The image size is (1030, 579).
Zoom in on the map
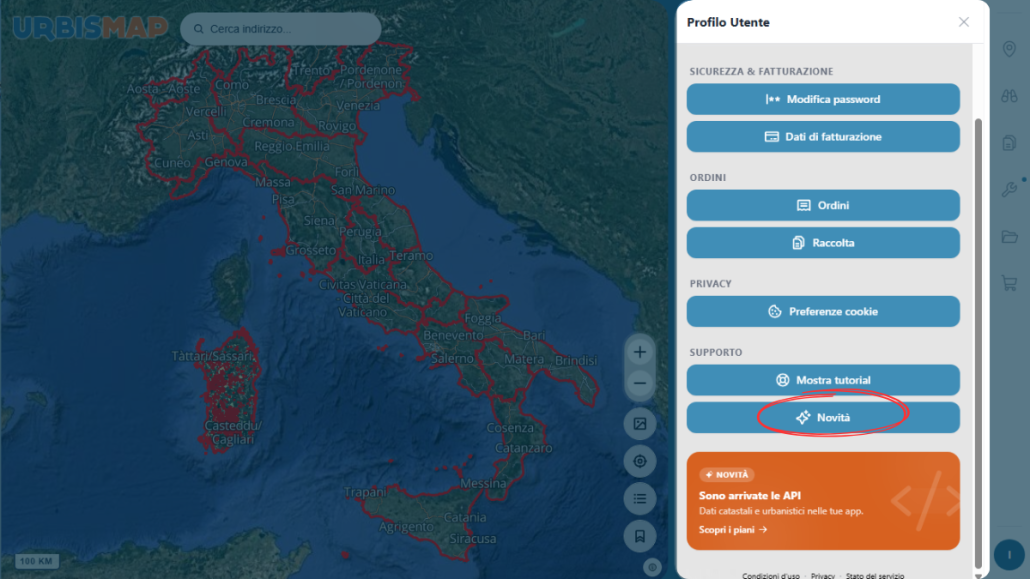[x=639, y=352]
